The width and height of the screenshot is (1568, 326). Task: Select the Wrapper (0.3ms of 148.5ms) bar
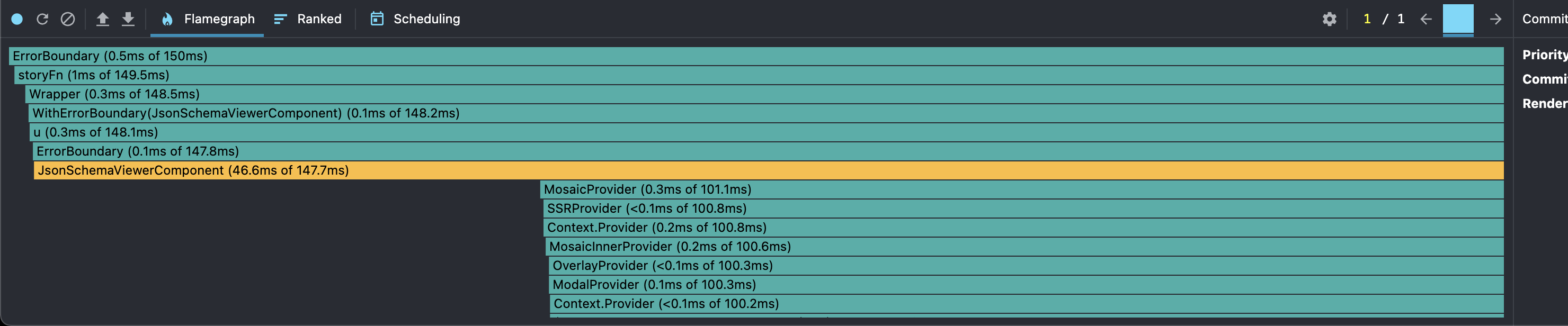(764, 94)
